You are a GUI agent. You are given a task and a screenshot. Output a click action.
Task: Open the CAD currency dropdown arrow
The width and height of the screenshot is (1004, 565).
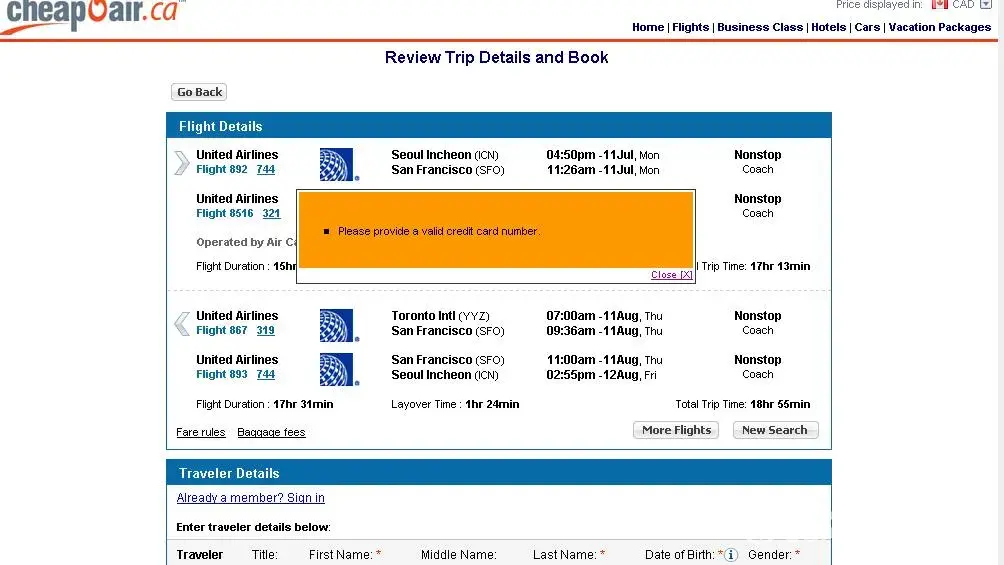pyautogui.click(x=985, y=4)
